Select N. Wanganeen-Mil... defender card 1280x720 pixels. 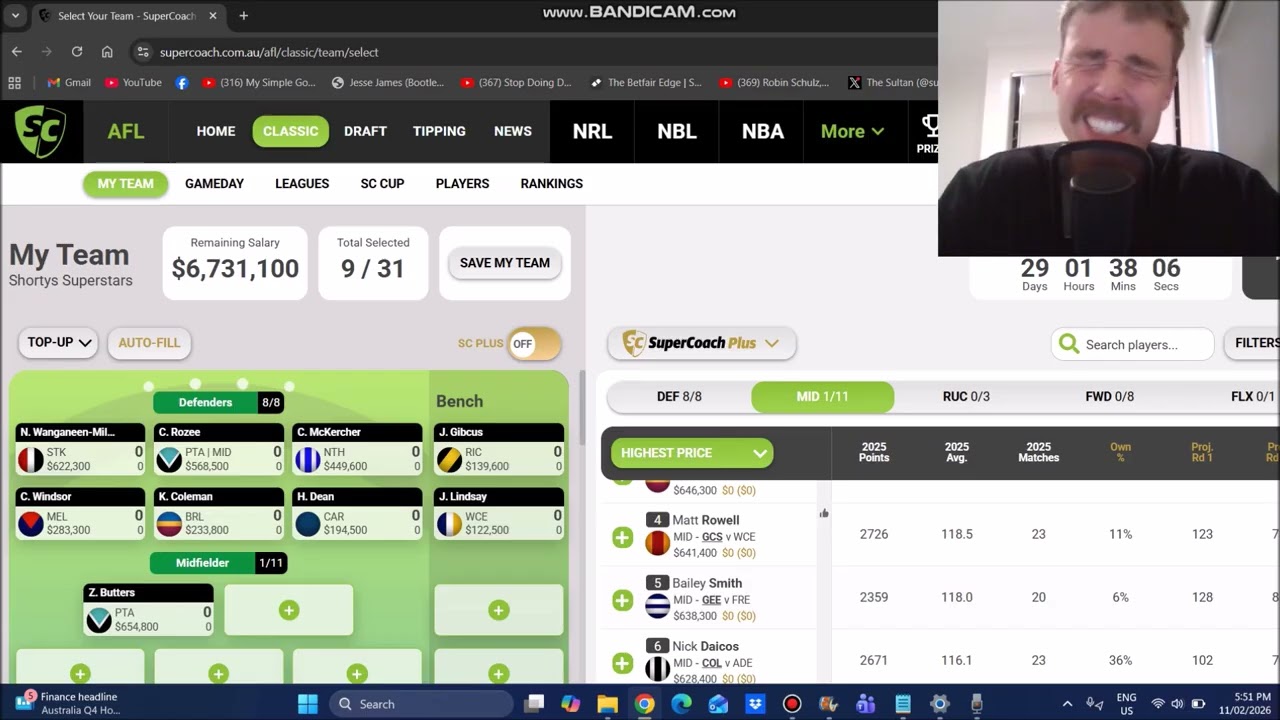click(x=81, y=450)
